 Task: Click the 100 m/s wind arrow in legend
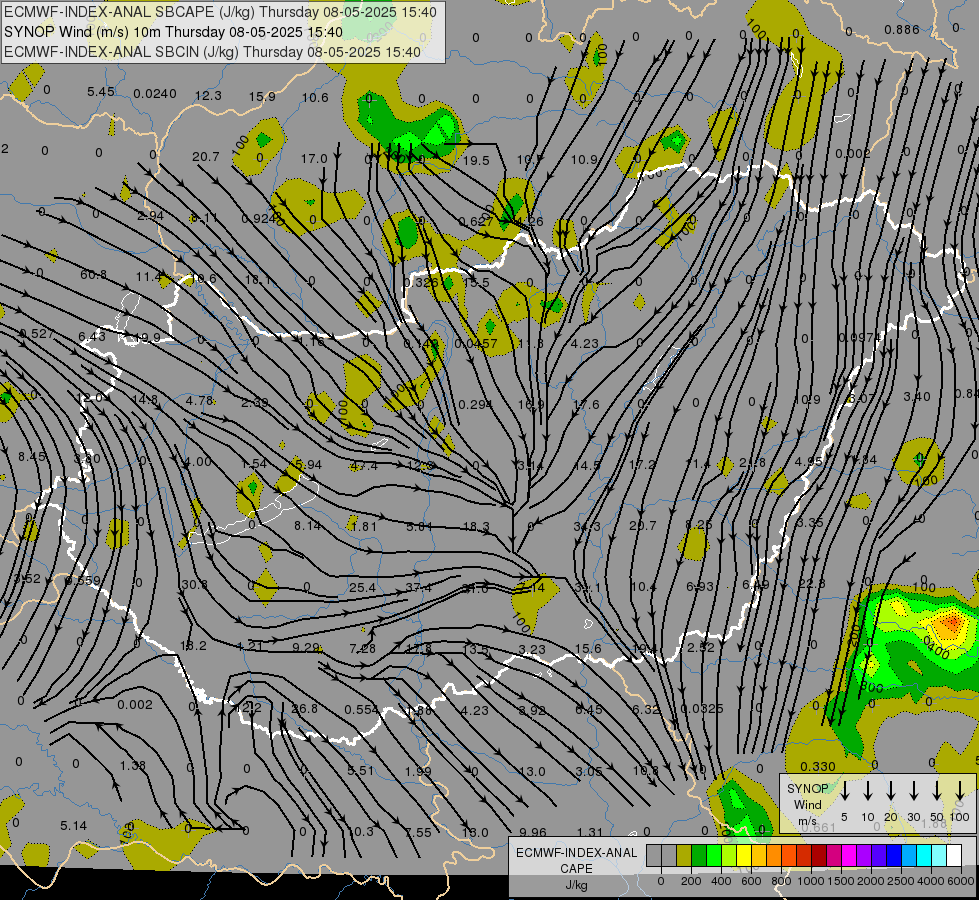(960, 791)
